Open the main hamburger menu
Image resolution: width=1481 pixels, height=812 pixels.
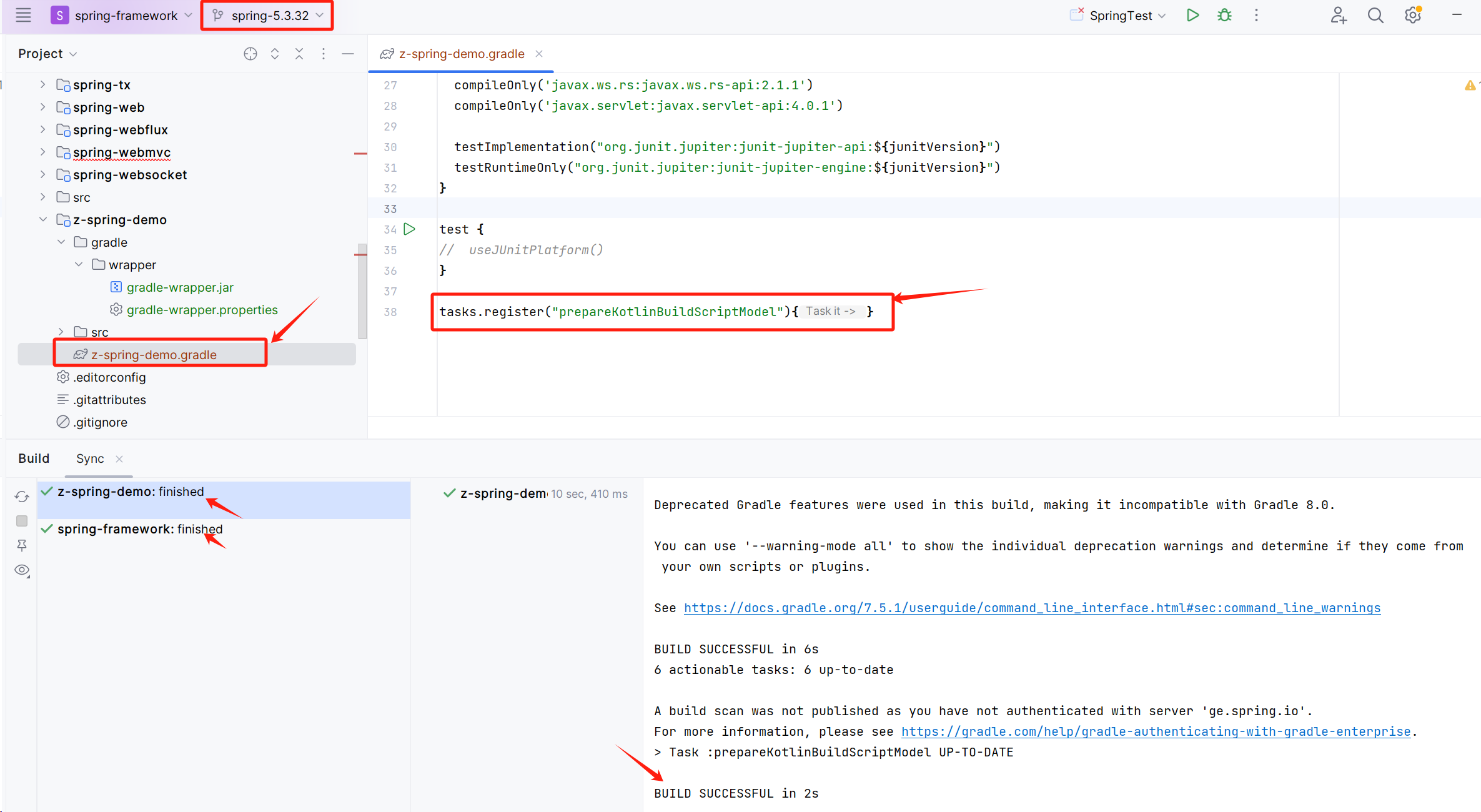click(x=24, y=16)
